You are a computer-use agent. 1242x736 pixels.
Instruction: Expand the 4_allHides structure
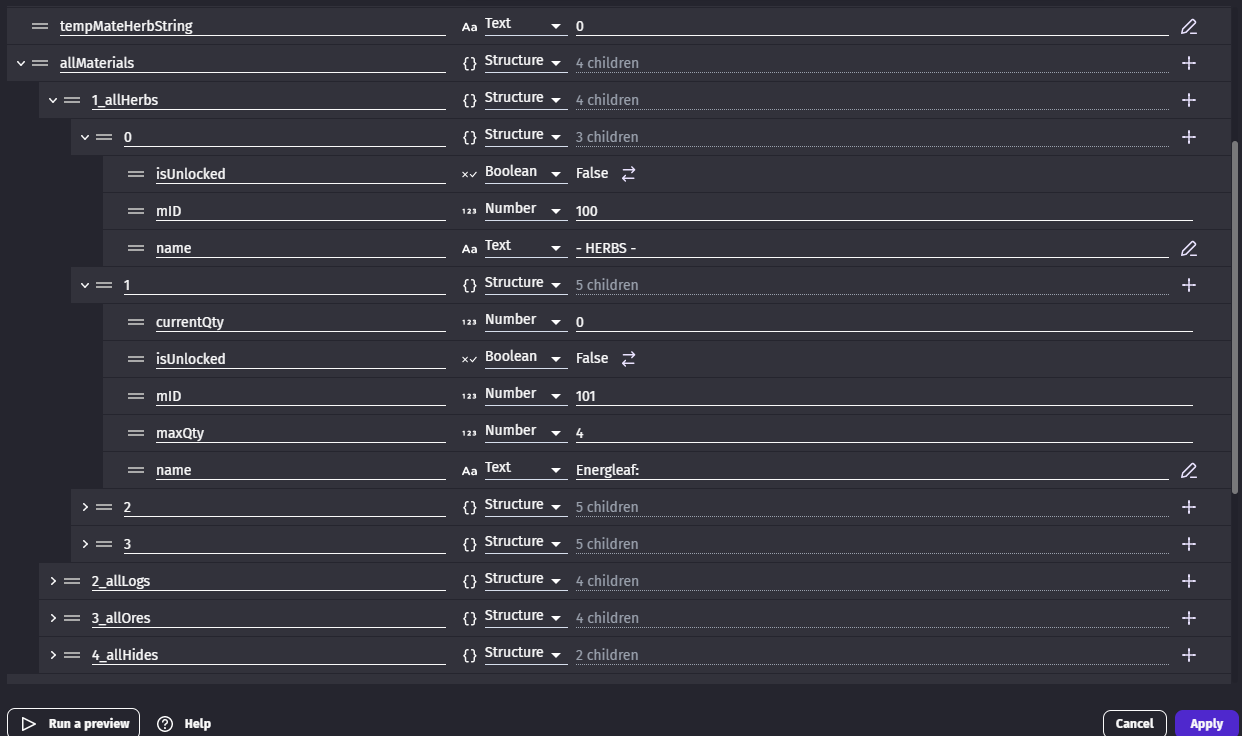(53, 655)
